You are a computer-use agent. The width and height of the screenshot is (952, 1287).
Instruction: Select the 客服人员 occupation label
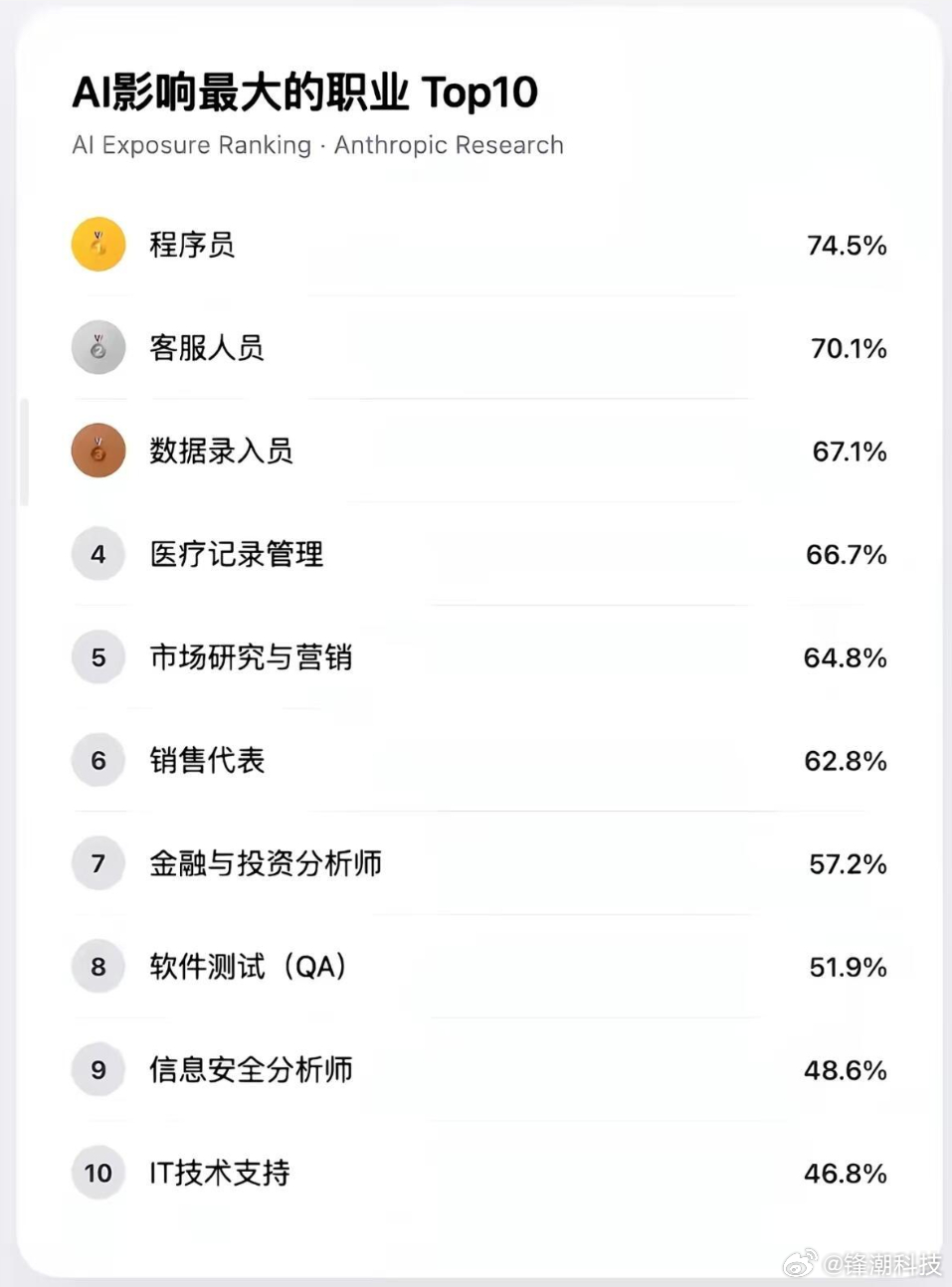(207, 348)
